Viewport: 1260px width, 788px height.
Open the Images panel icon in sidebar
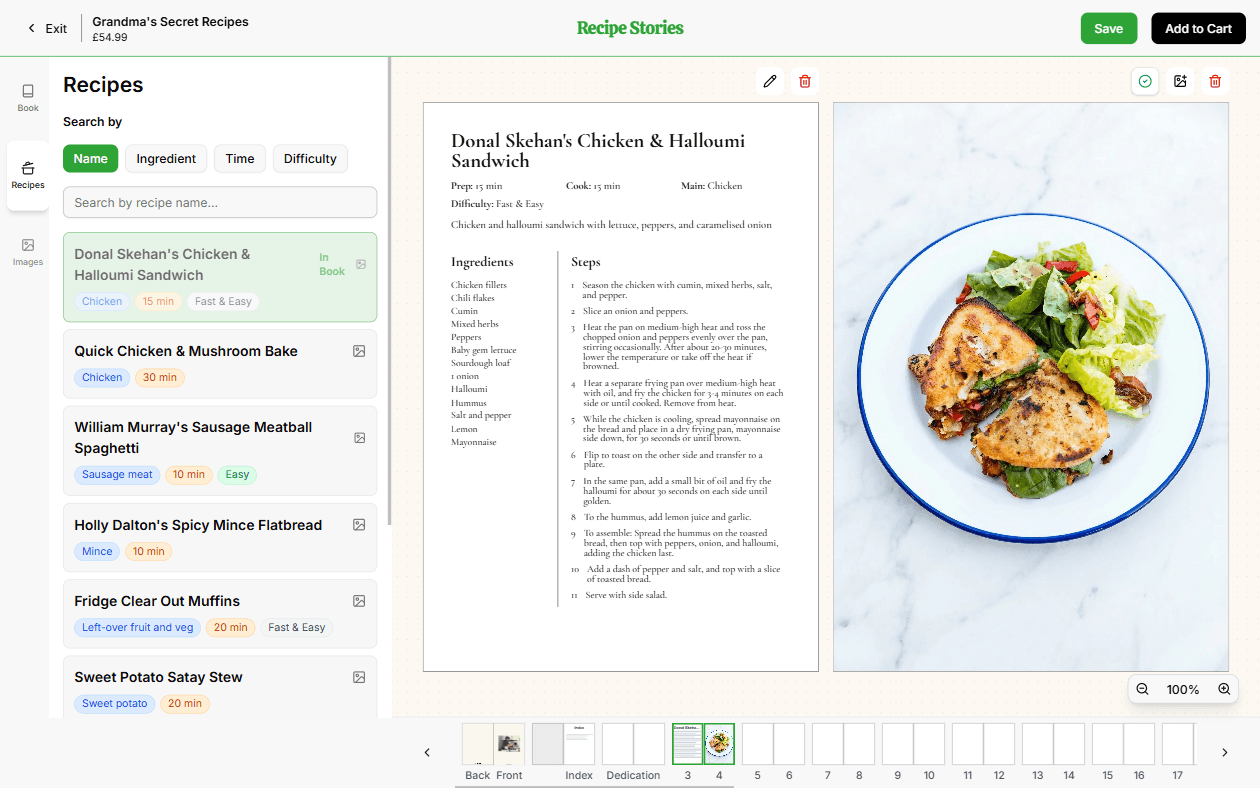(27, 250)
